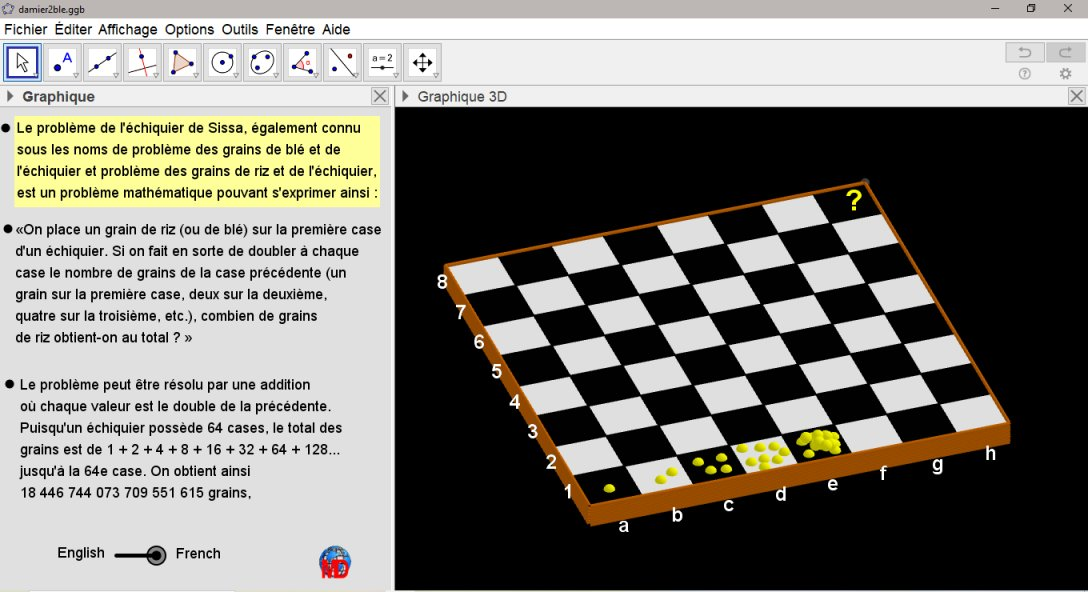Select the Move arrow tool
The height and width of the screenshot is (592, 1088).
(22, 62)
